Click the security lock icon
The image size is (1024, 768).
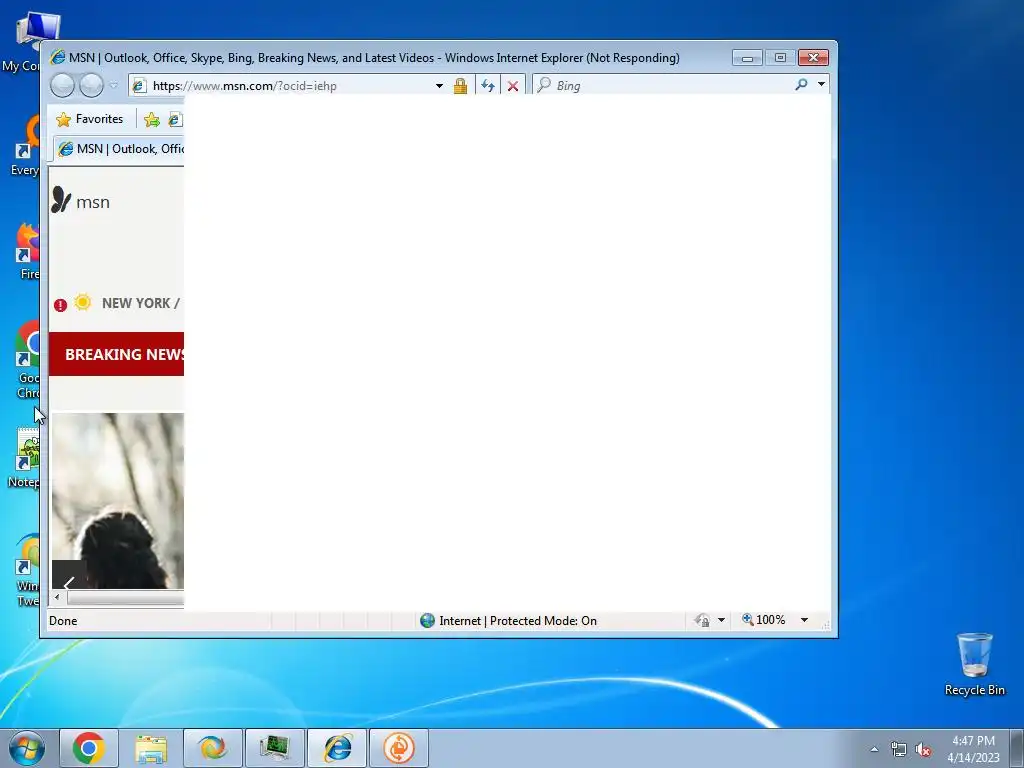[460, 86]
